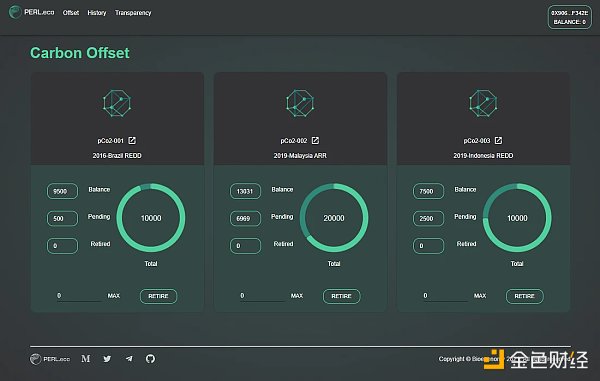Open the Twitter icon in footer
Screen dimensions: 600x381
[x=107, y=359]
